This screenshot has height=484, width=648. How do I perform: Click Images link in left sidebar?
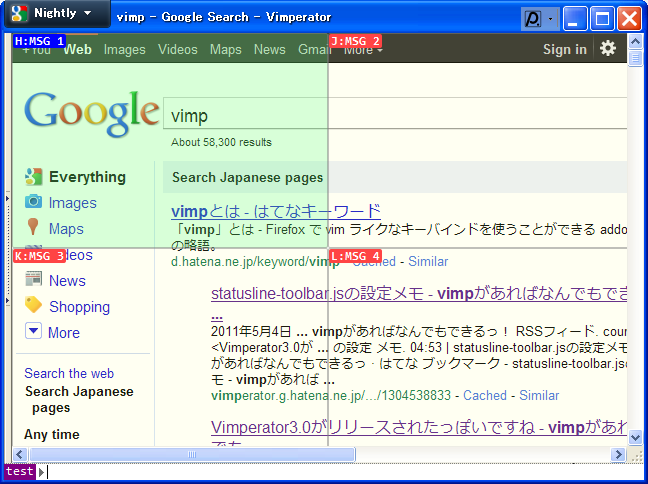tap(73, 203)
